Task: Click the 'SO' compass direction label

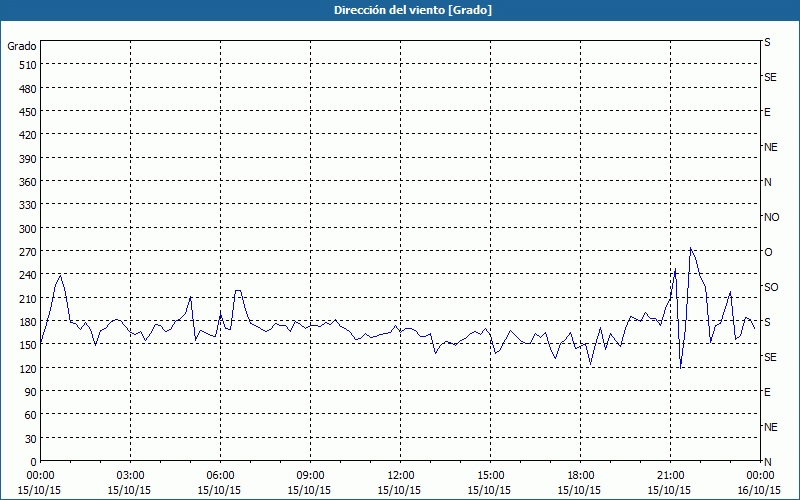Action: click(771, 287)
